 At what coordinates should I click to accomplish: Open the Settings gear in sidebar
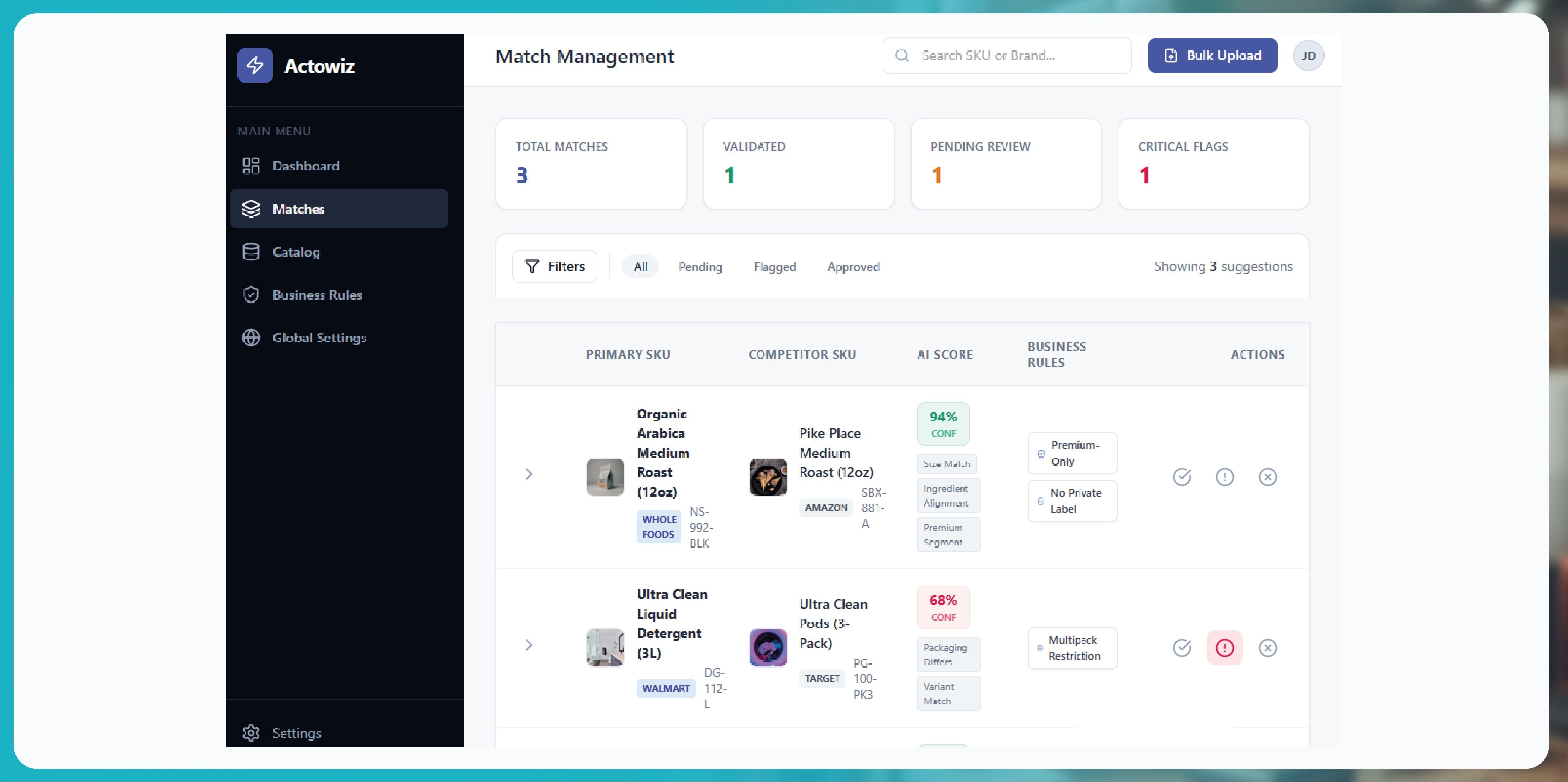[251, 733]
